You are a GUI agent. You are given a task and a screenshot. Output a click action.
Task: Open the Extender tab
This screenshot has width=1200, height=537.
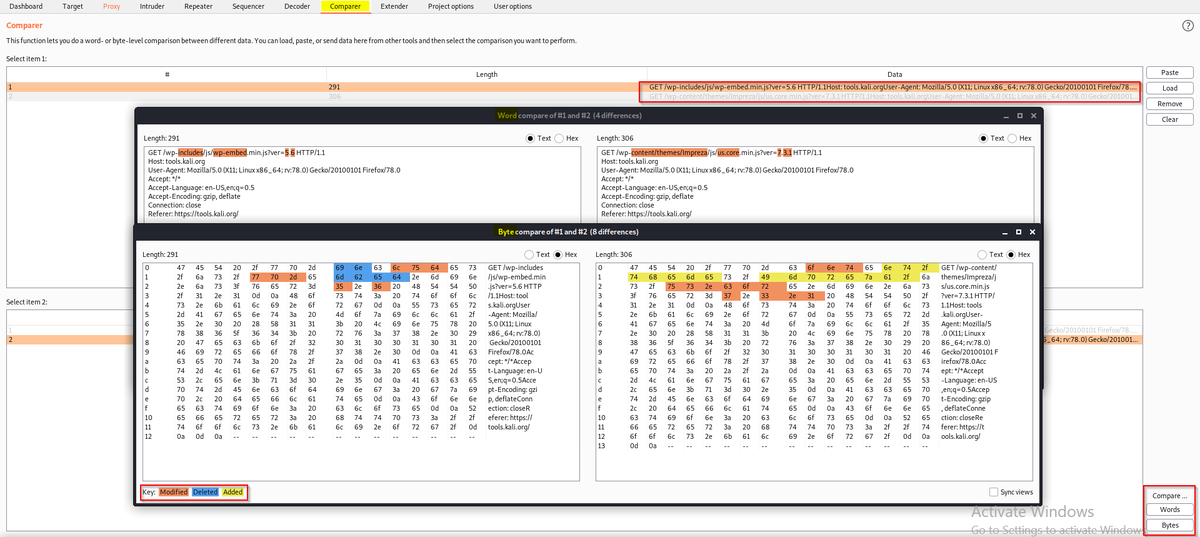(395, 6)
